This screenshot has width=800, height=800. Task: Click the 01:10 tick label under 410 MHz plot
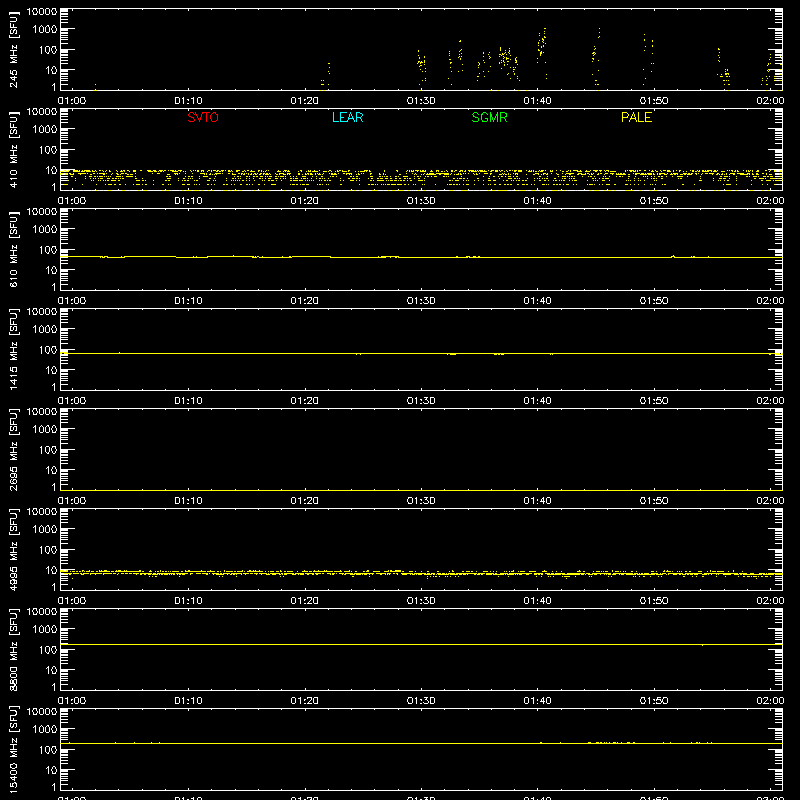[188, 201]
